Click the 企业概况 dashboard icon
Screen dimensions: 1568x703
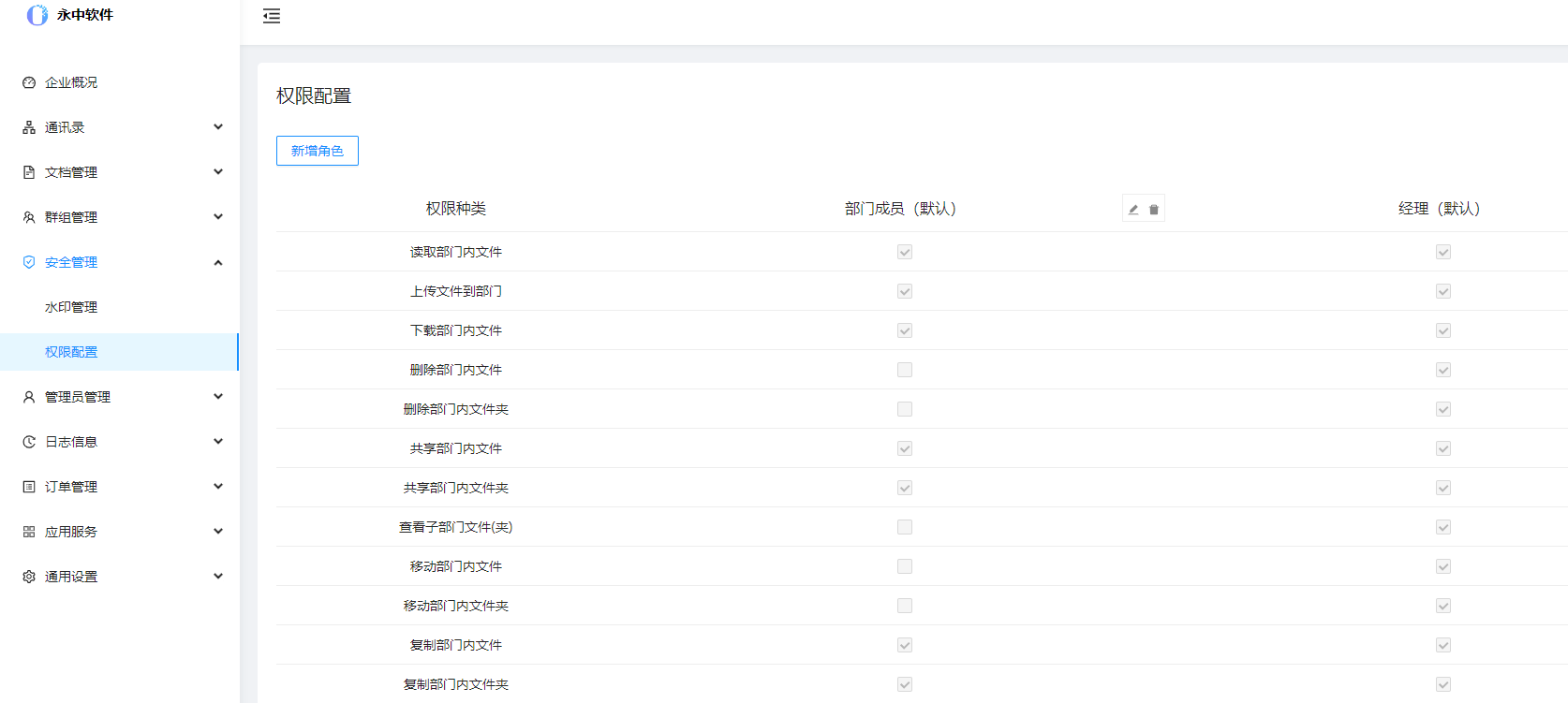[29, 82]
